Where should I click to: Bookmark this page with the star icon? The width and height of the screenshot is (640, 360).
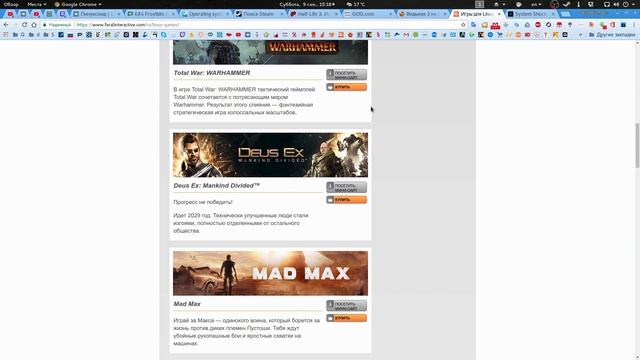click(x=463, y=25)
